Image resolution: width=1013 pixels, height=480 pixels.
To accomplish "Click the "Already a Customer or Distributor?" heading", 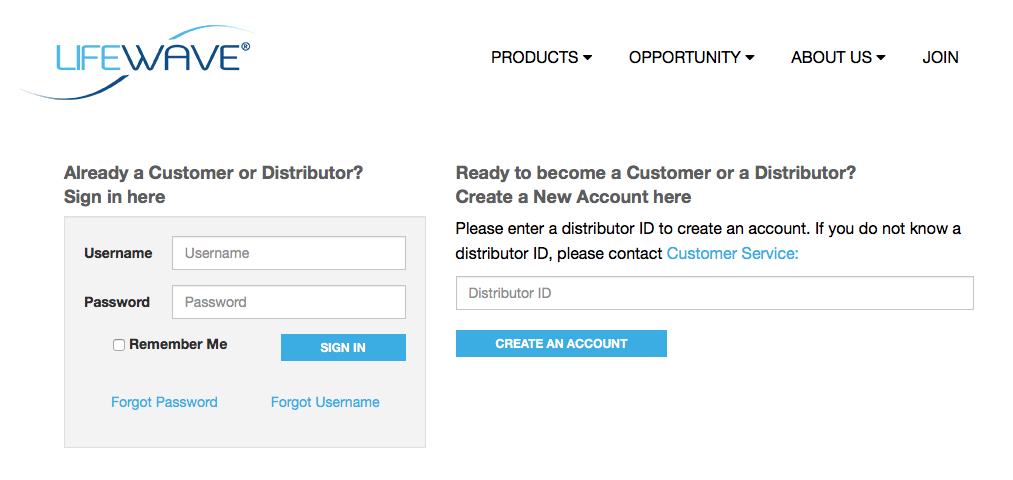I will 213,173.
